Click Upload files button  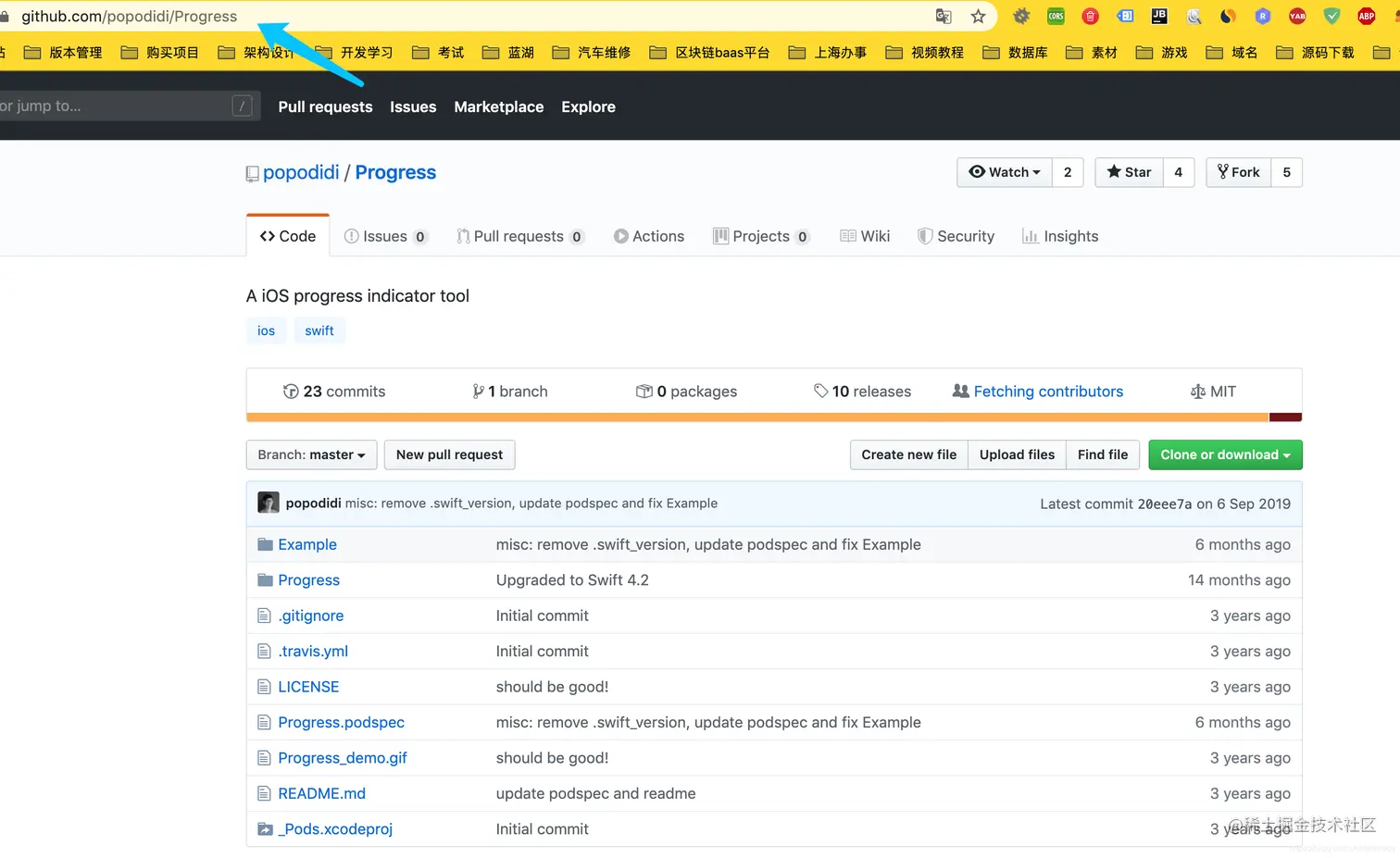pos(1017,454)
